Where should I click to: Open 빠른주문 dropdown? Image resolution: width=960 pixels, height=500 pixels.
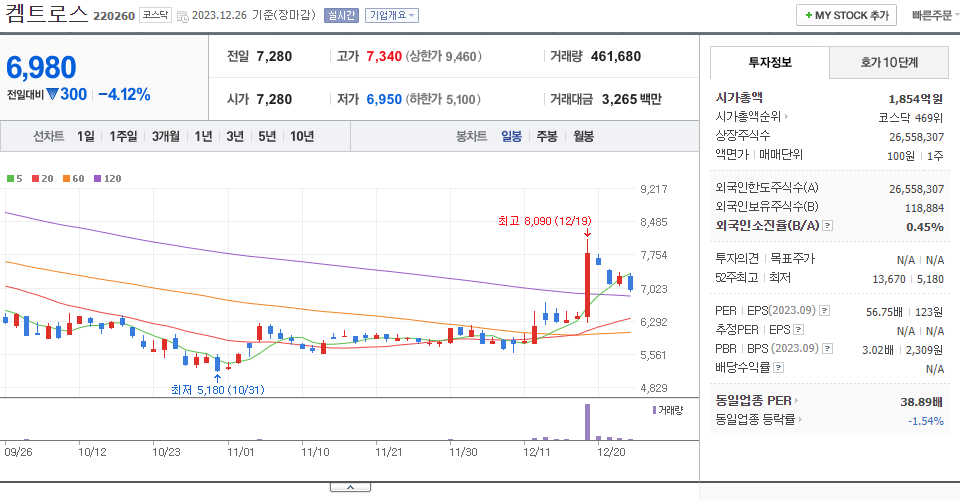935,15
